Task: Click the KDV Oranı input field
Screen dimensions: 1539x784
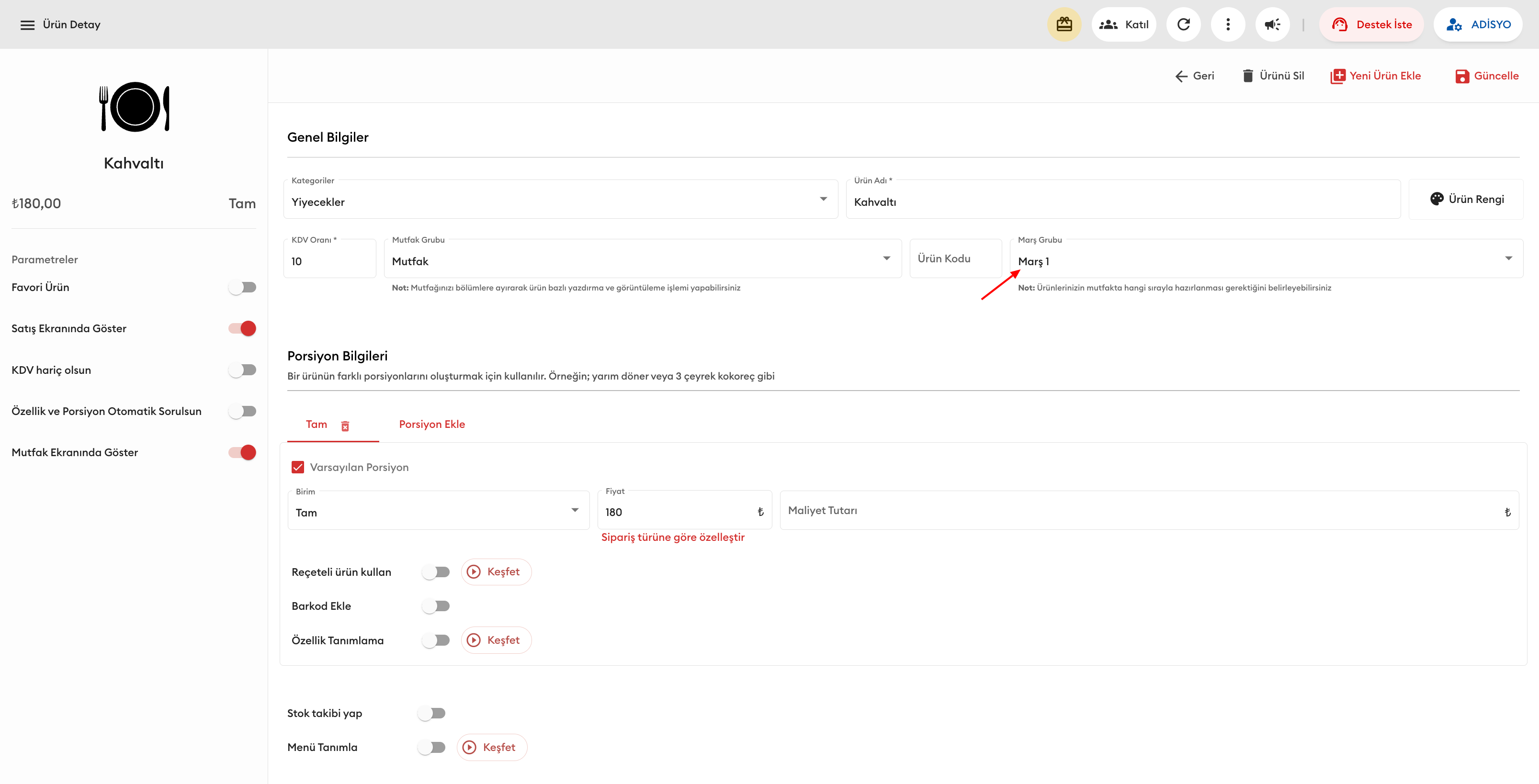Action: [x=330, y=258]
